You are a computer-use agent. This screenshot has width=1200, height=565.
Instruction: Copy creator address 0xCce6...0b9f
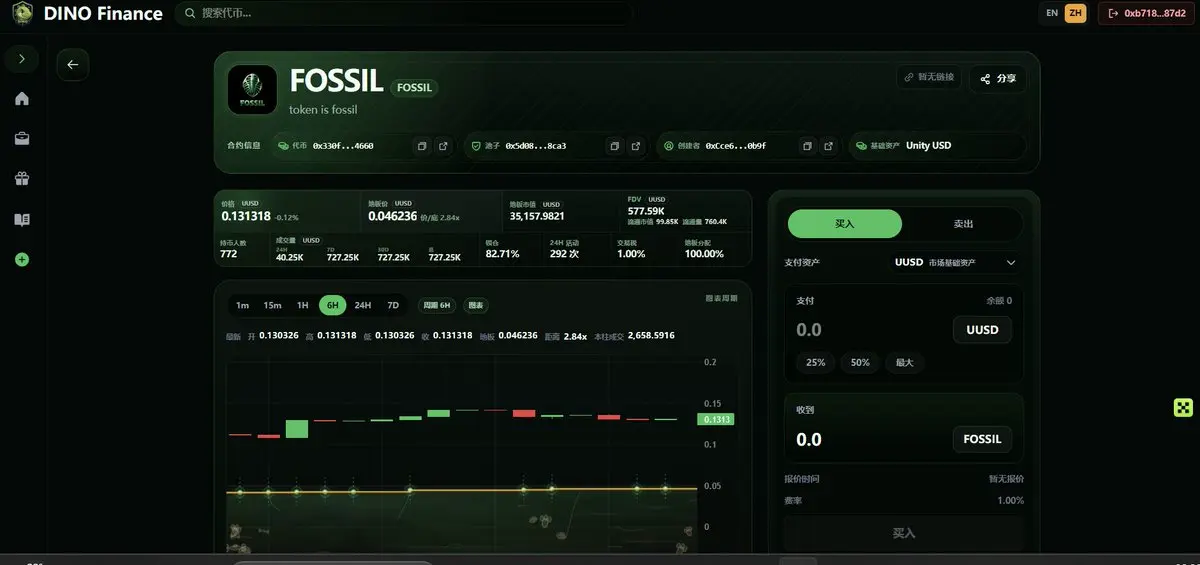(807, 146)
